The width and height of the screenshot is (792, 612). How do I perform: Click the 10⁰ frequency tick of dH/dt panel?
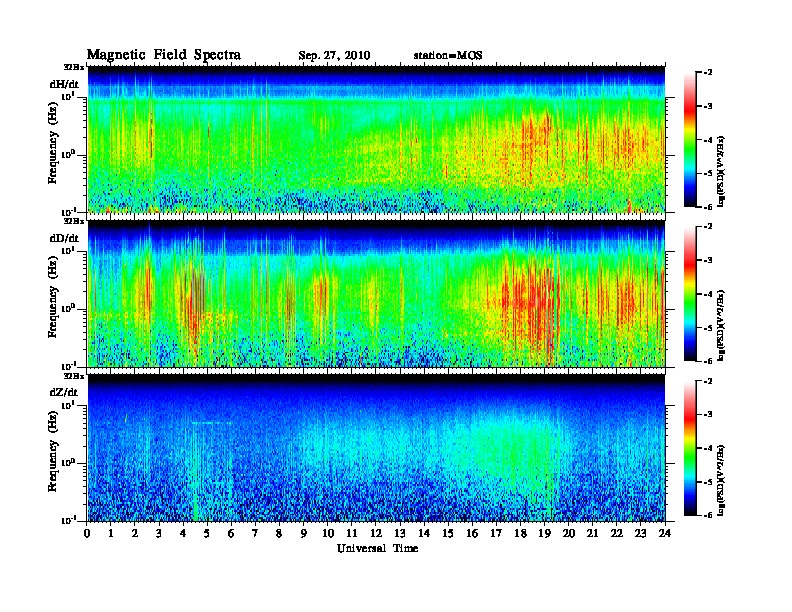coord(68,154)
